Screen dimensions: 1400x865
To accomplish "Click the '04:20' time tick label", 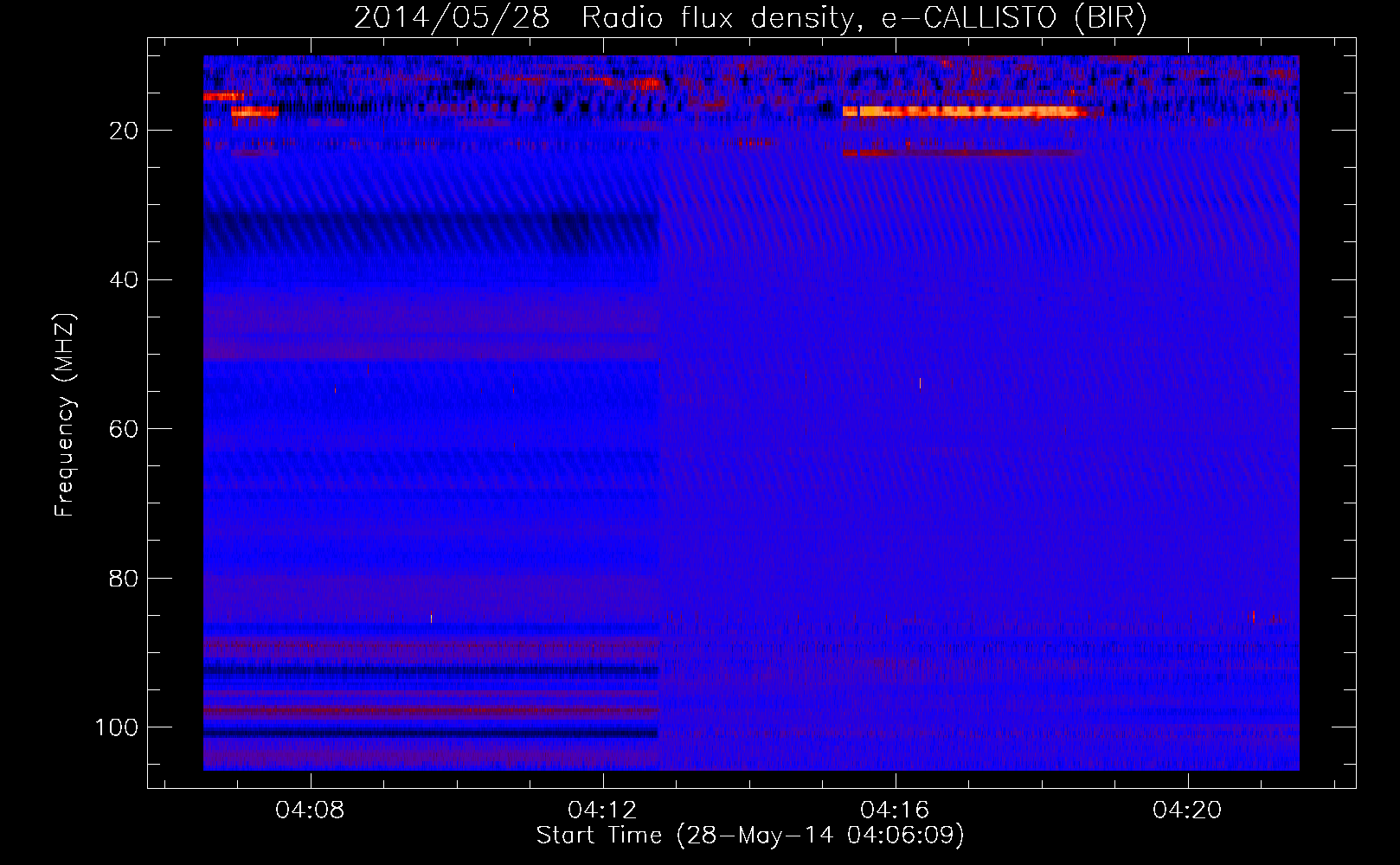I will (x=1187, y=811).
